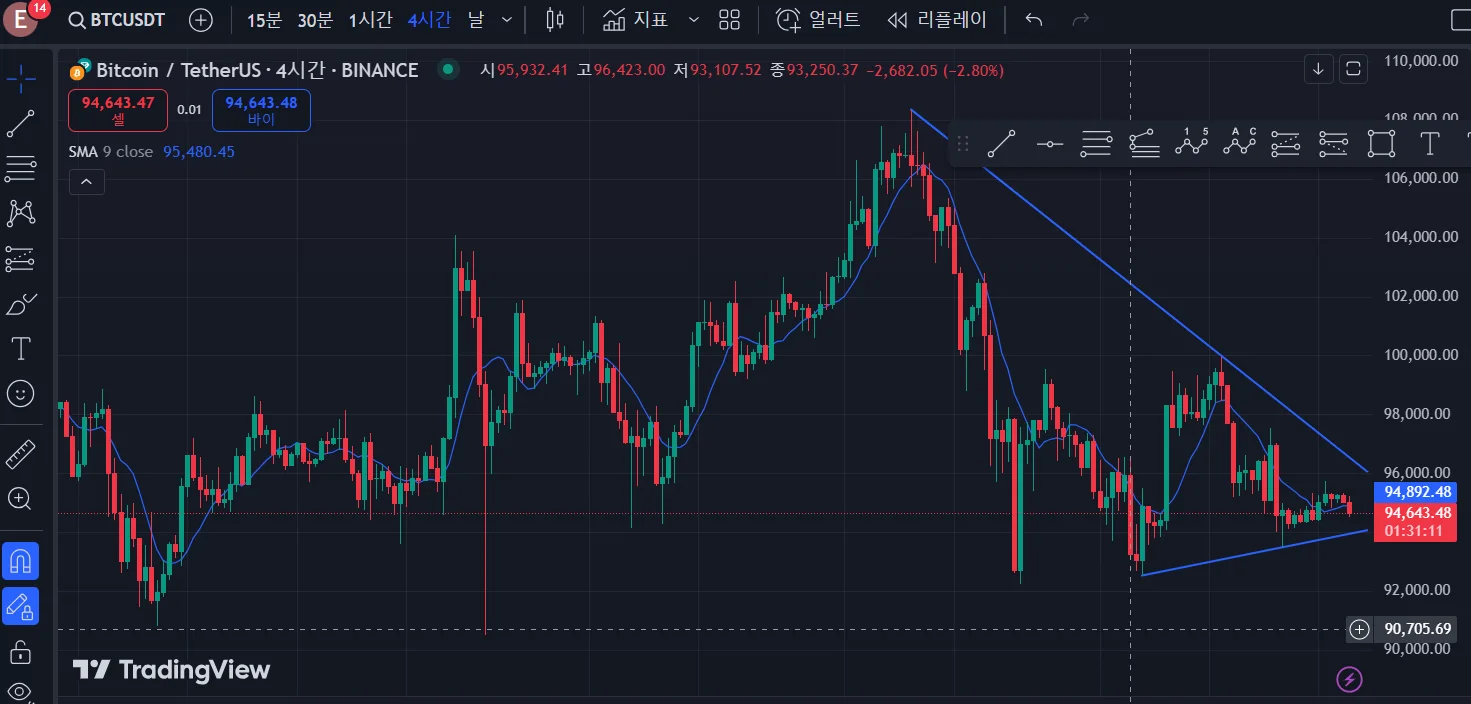
Task: Select the ruler measure tool
Action: (x=21, y=455)
